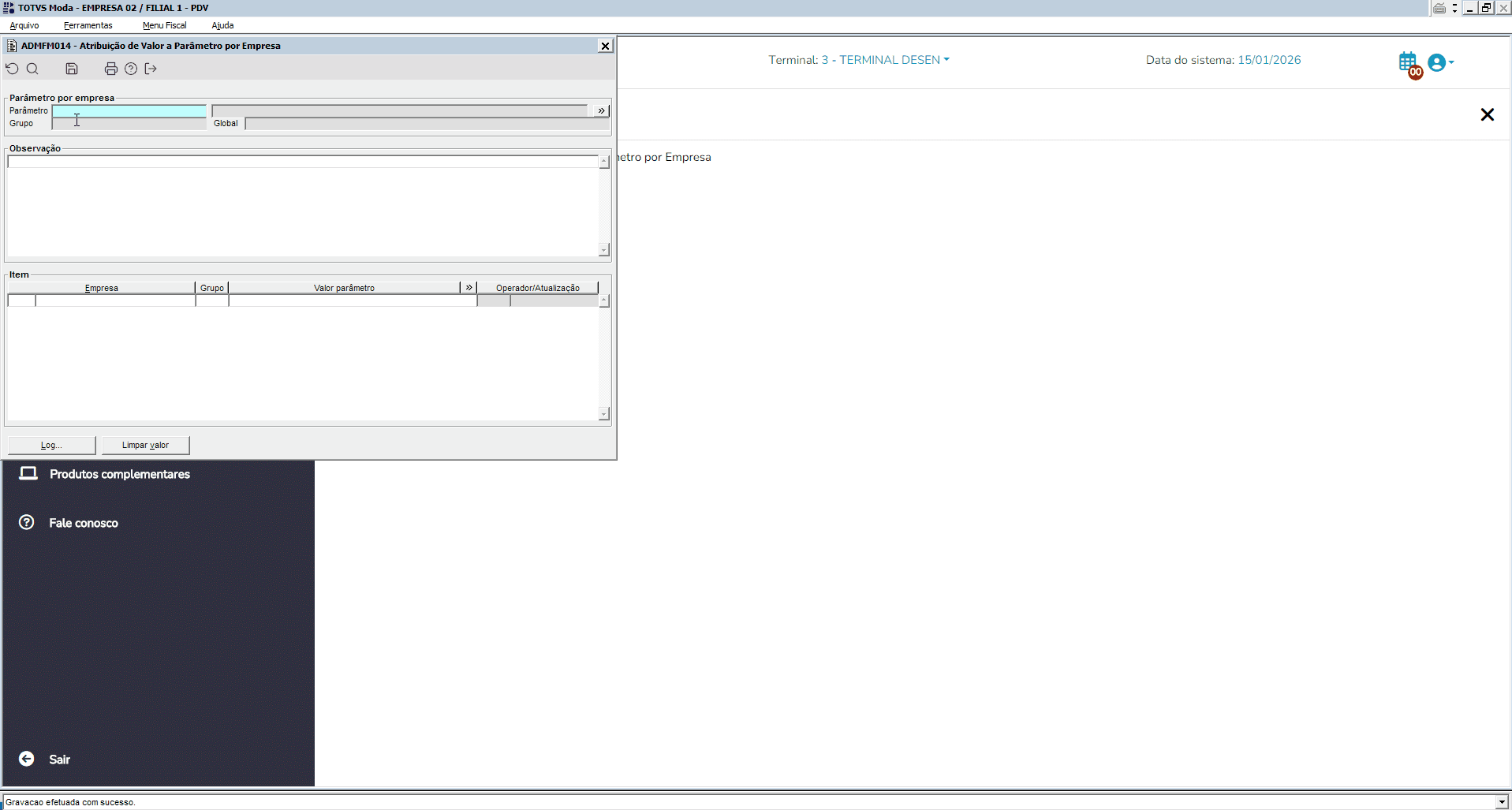This screenshot has width=1512, height=810.
Task: Open the user profile avatar menu
Action: pyautogui.click(x=1440, y=62)
